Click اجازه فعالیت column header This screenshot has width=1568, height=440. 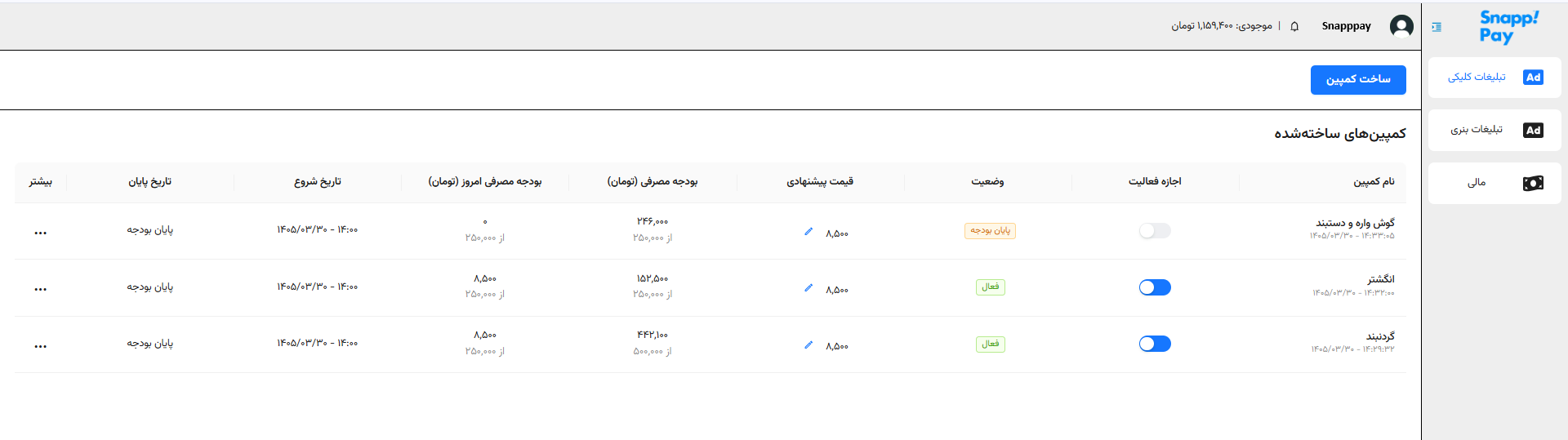click(x=1155, y=181)
